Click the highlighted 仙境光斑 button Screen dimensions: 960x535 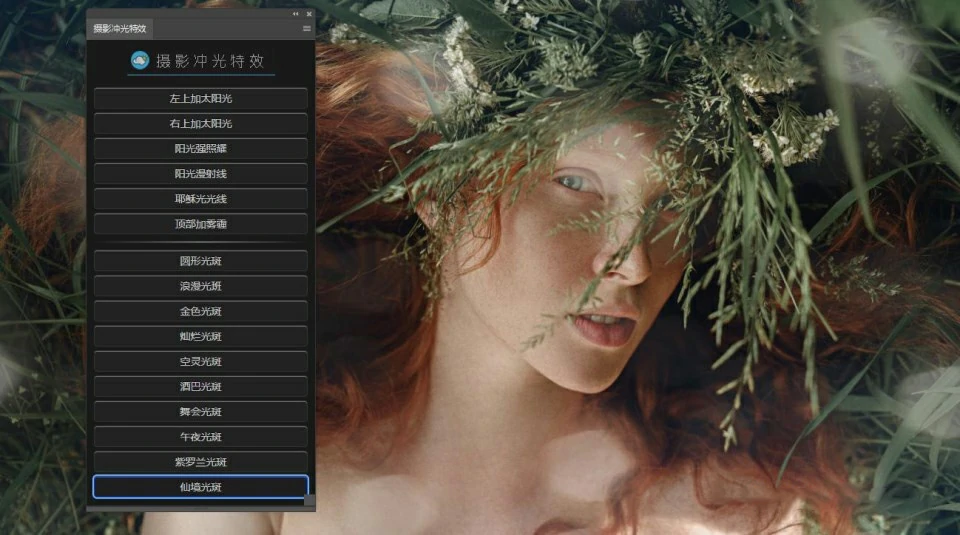coord(201,487)
